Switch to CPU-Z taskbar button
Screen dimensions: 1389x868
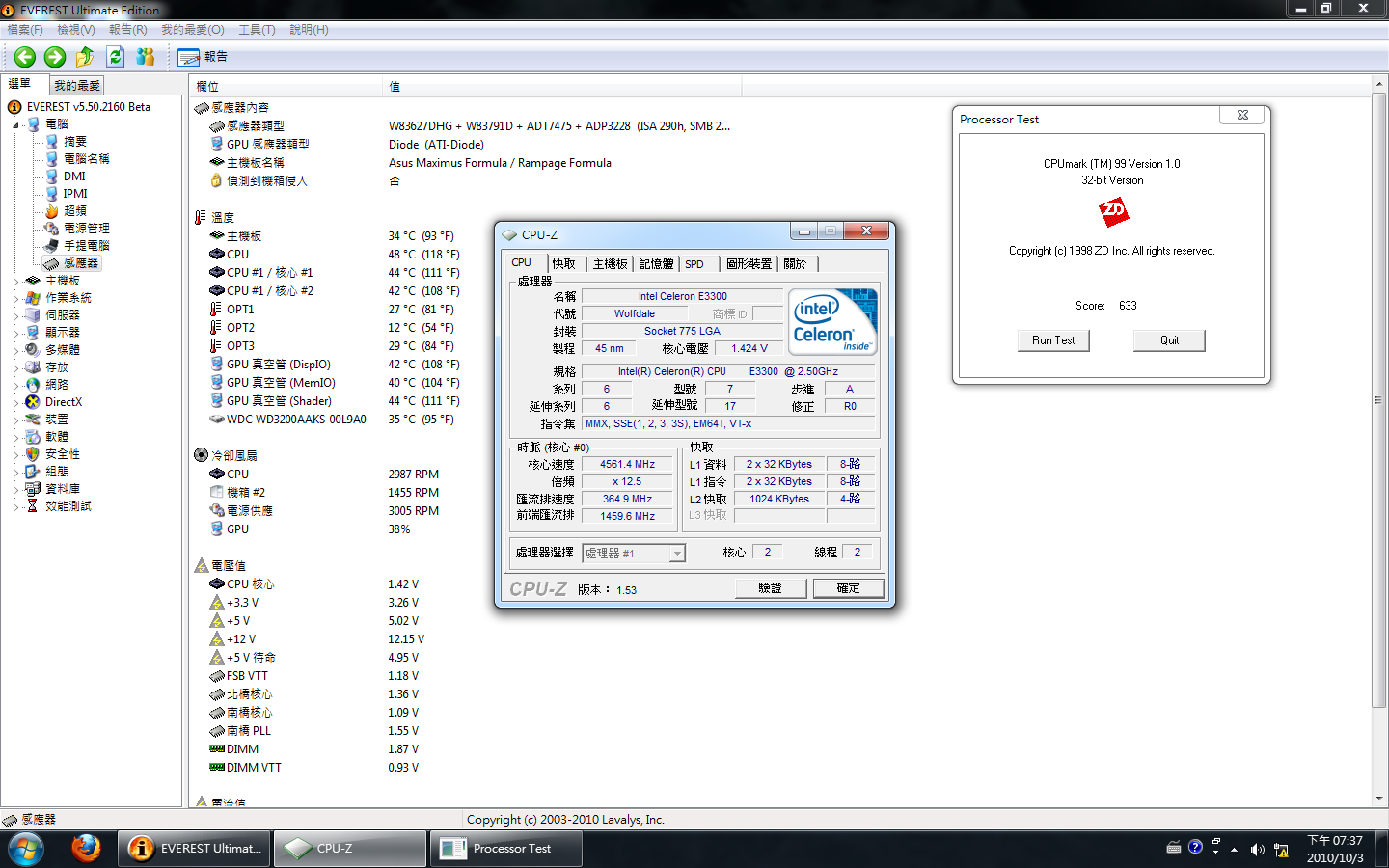[x=351, y=849]
